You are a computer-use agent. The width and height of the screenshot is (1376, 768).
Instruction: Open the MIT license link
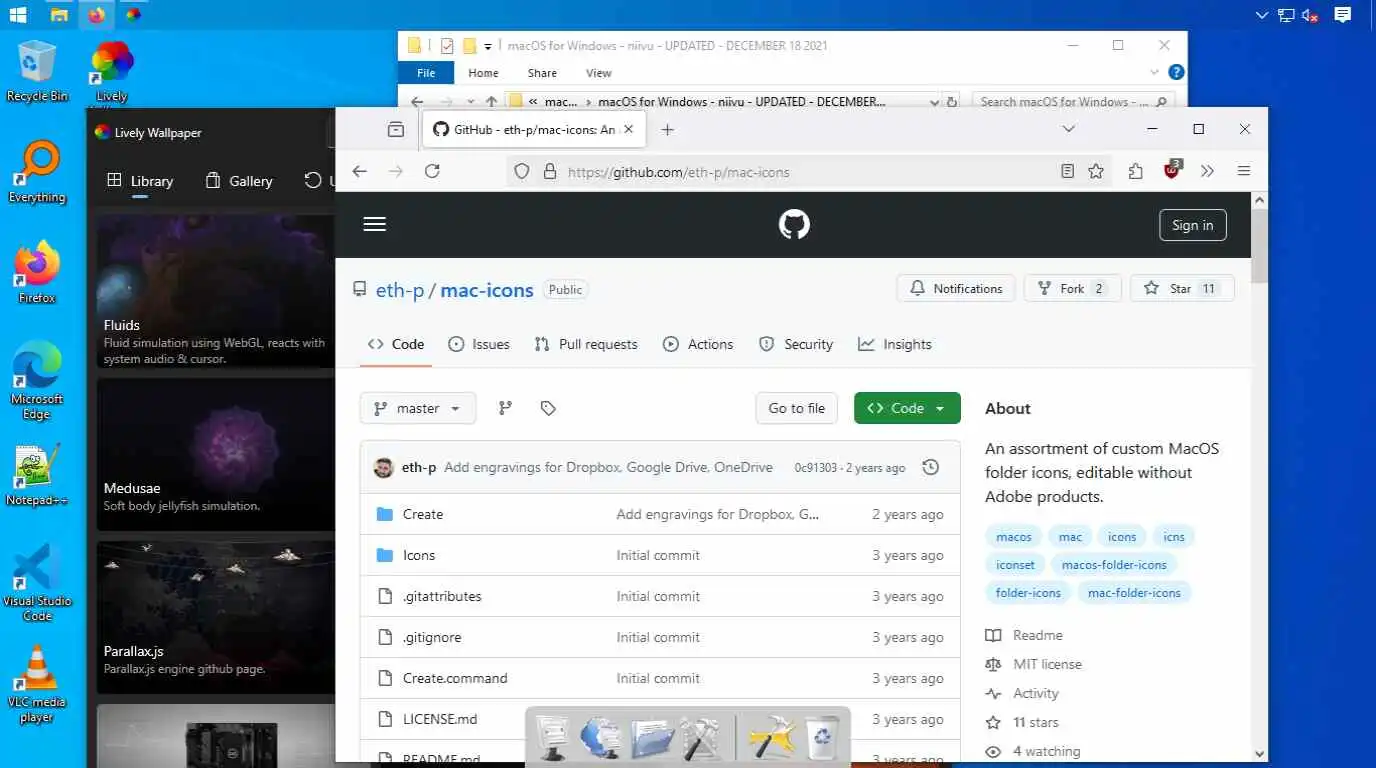click(x=1047, y=664)
